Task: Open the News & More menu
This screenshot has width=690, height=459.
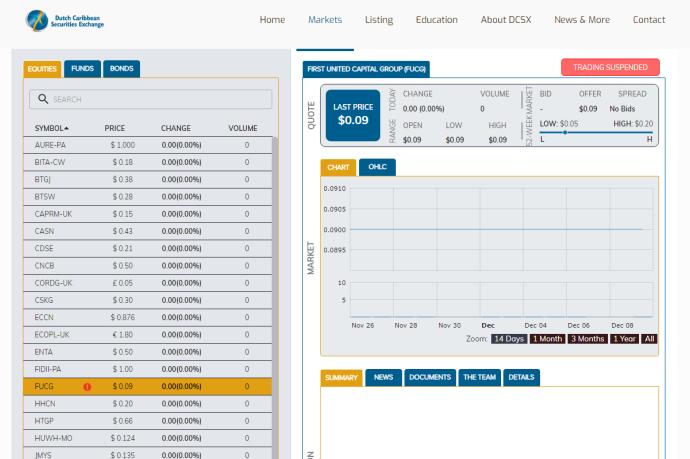Action: (582, 20)
